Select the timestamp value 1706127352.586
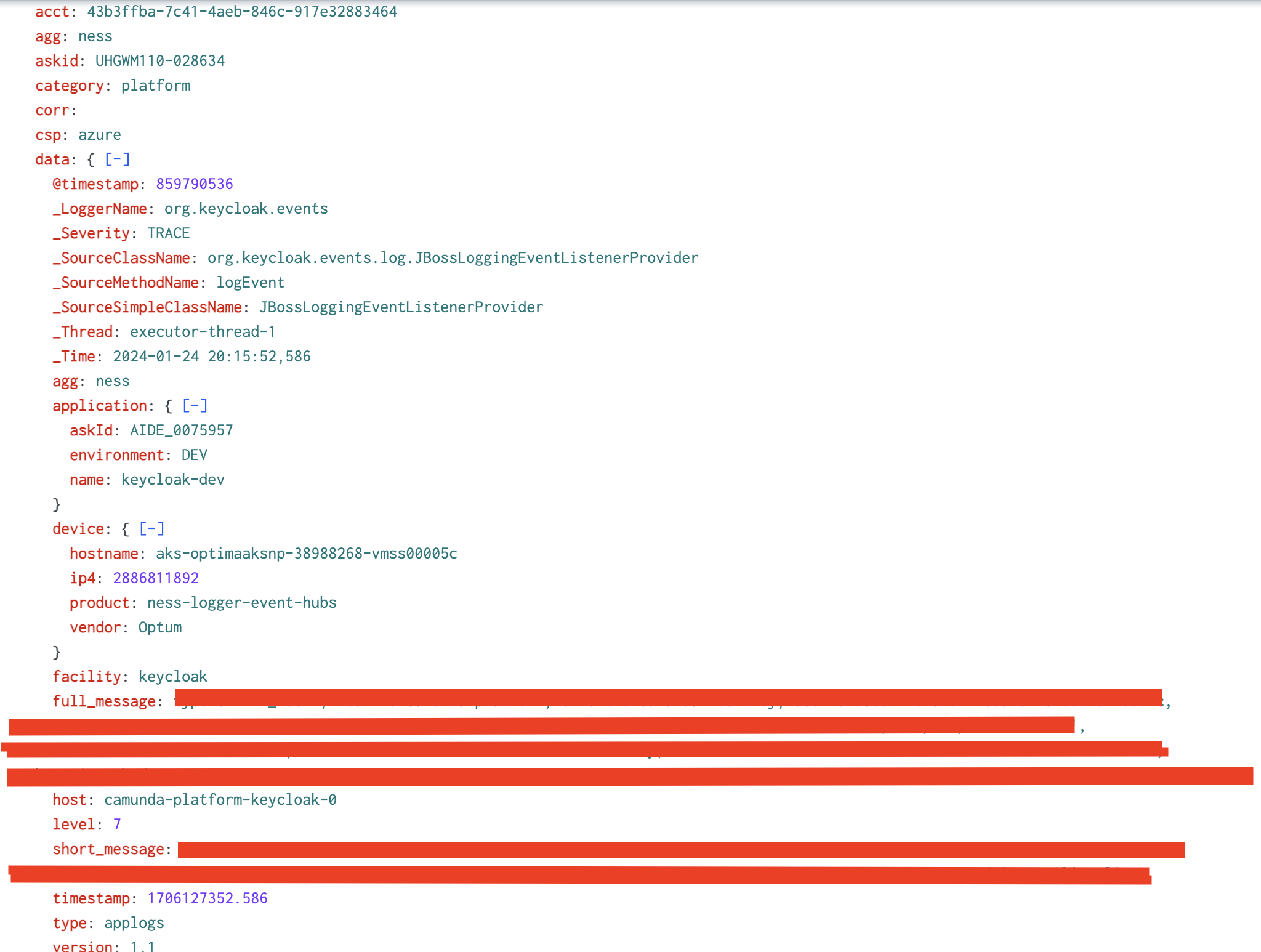 click(x=207, y=898)
